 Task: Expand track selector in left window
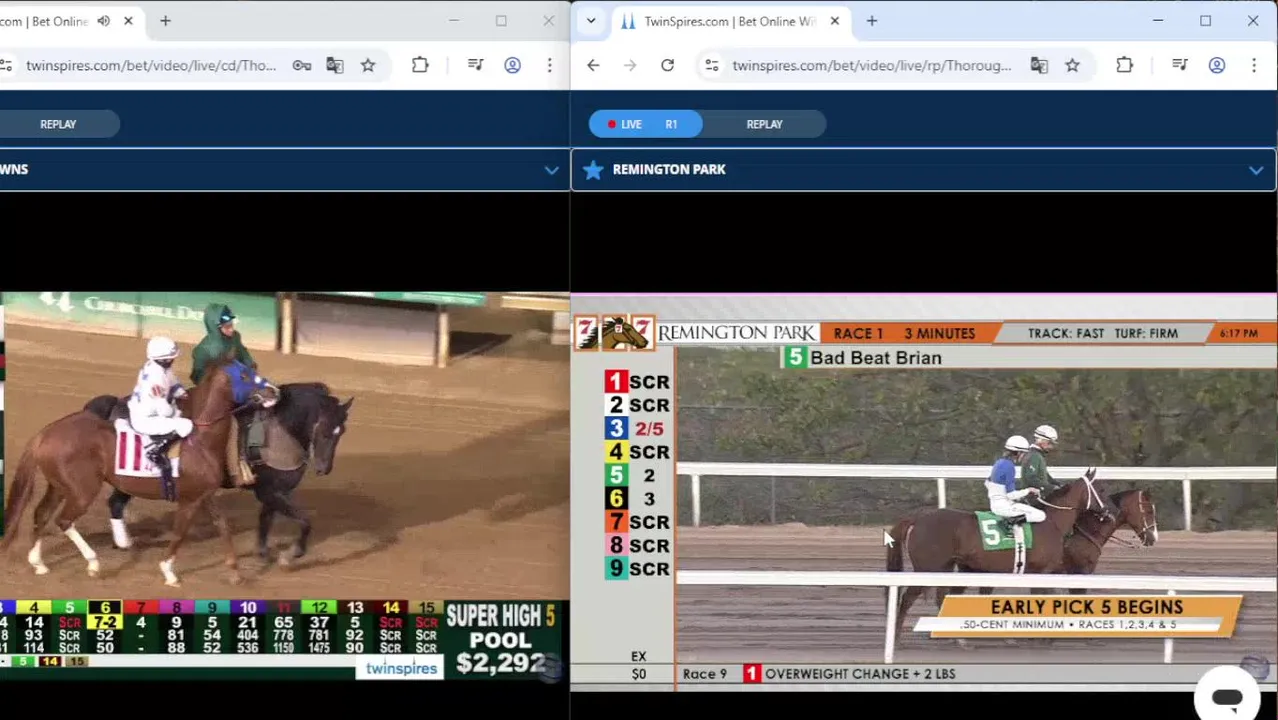(x=551, y=170)
